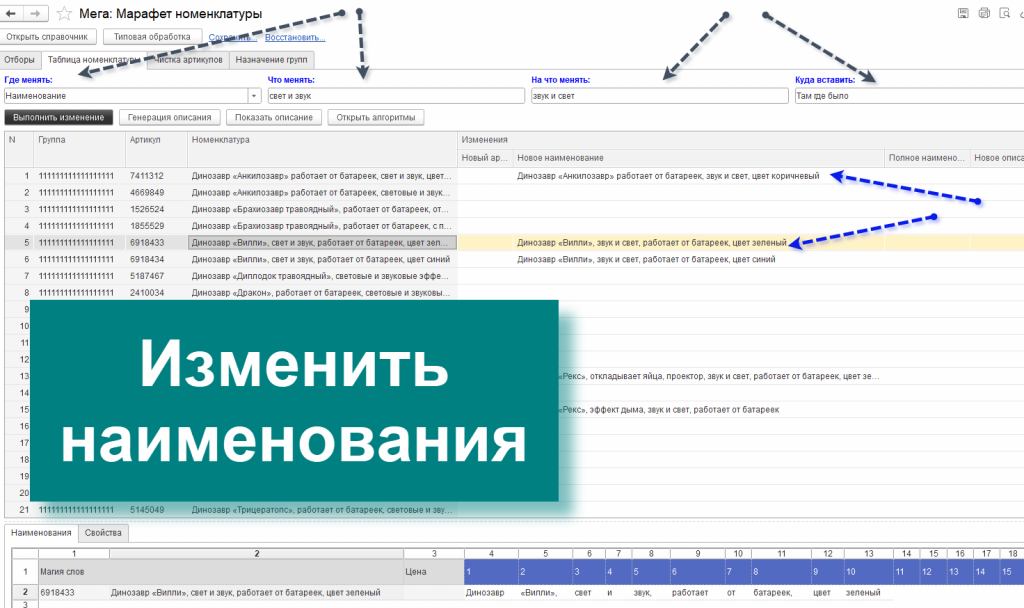Click the Полное наимено... column header
Viewport: 1024px width, 608px height.
(927, 158)
